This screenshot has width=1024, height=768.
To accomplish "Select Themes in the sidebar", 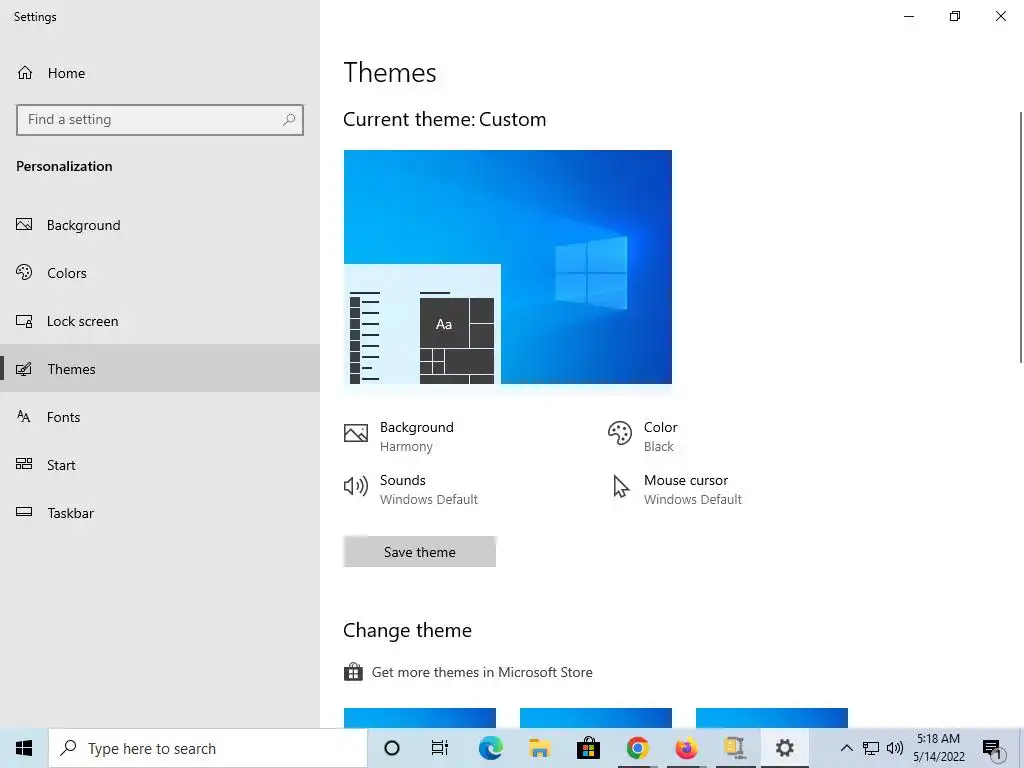I will (160, 369).
